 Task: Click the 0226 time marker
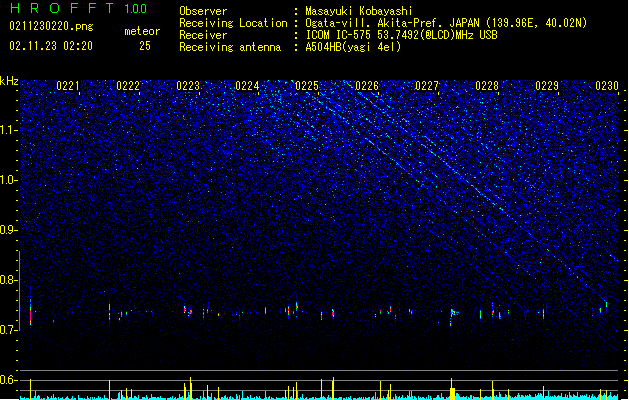tap(367, 85)
